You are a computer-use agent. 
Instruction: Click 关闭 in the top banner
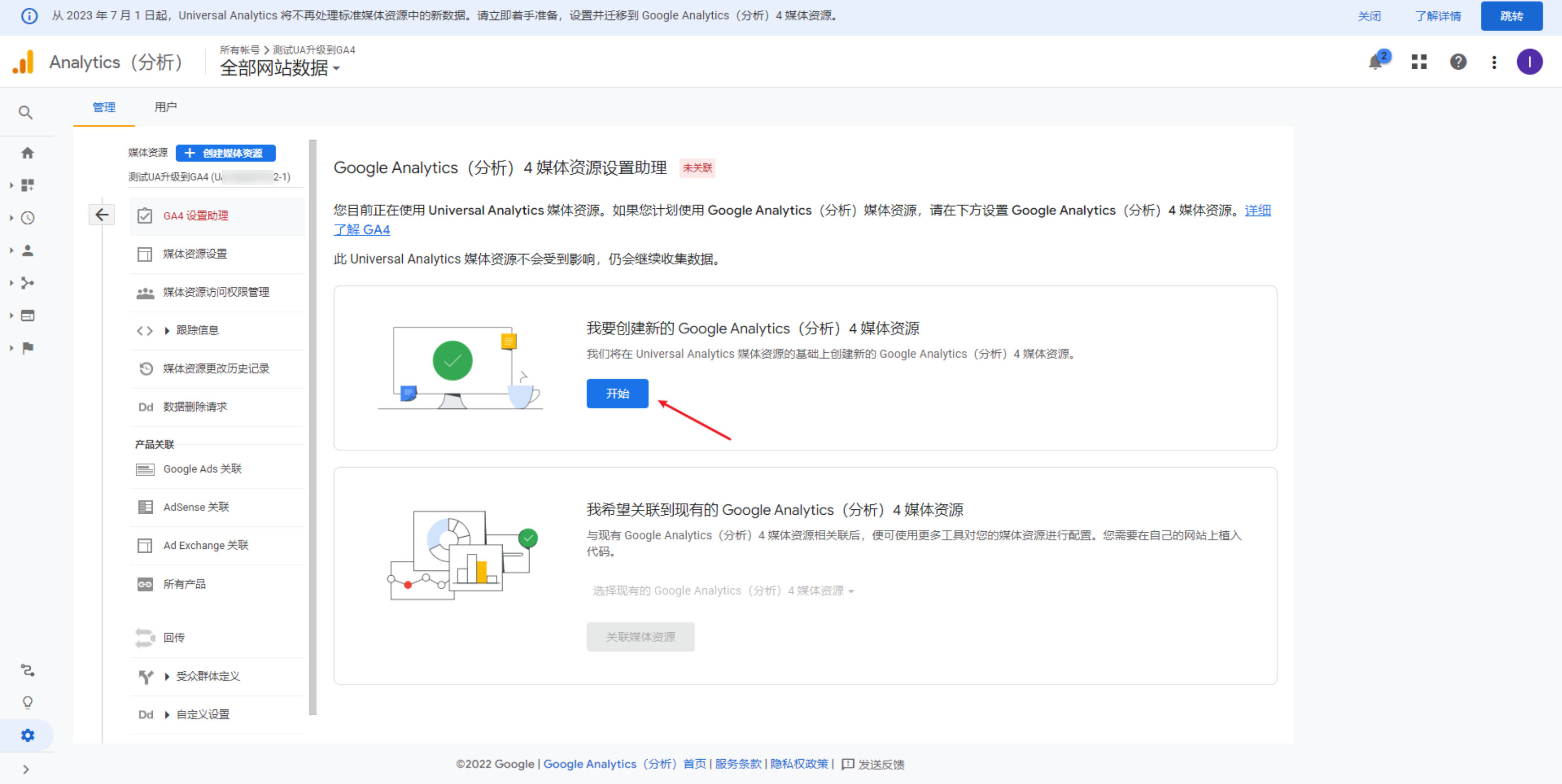coord(1369,16)
